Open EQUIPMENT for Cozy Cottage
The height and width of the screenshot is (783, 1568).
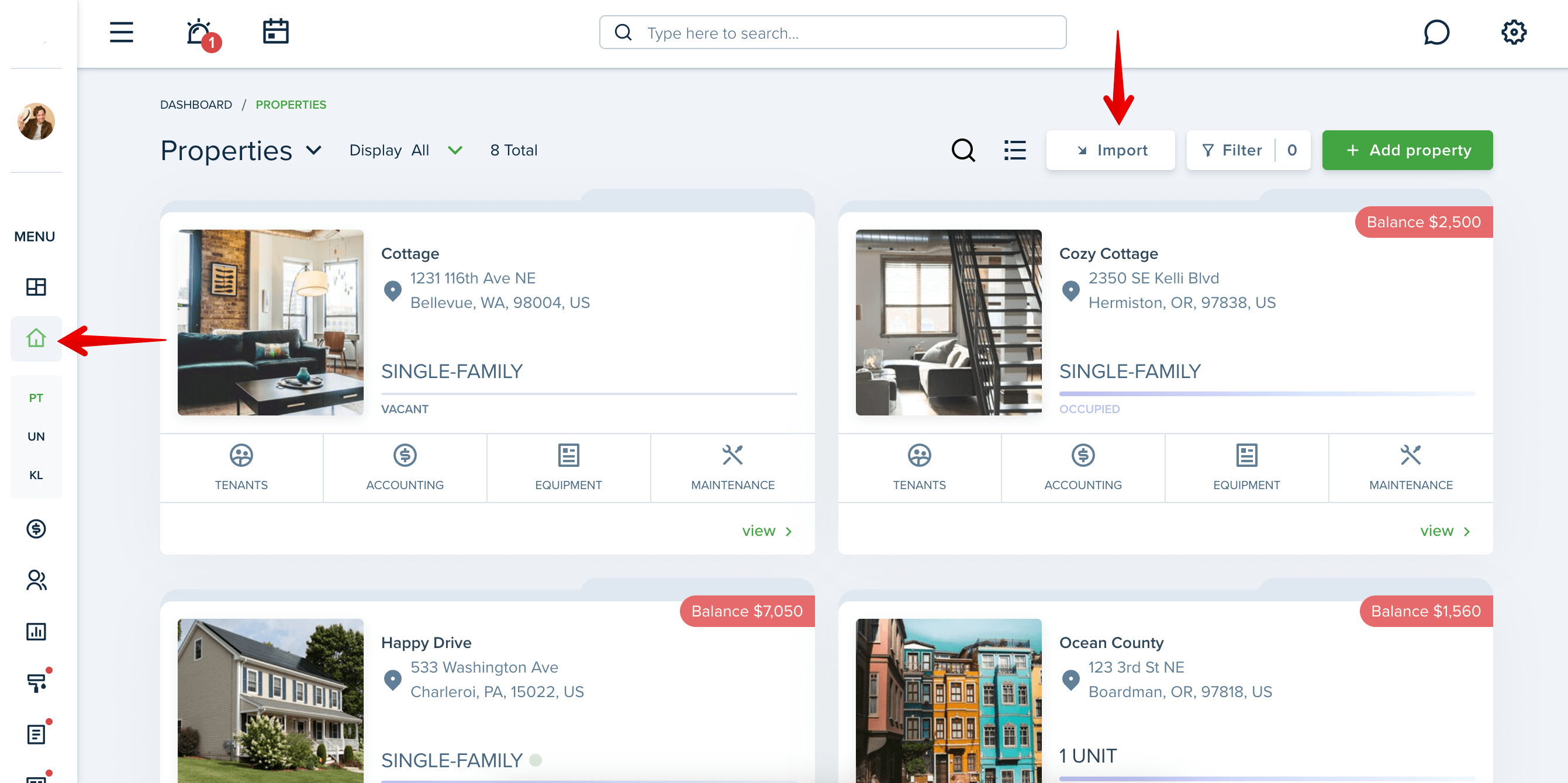coord(1246,467)
